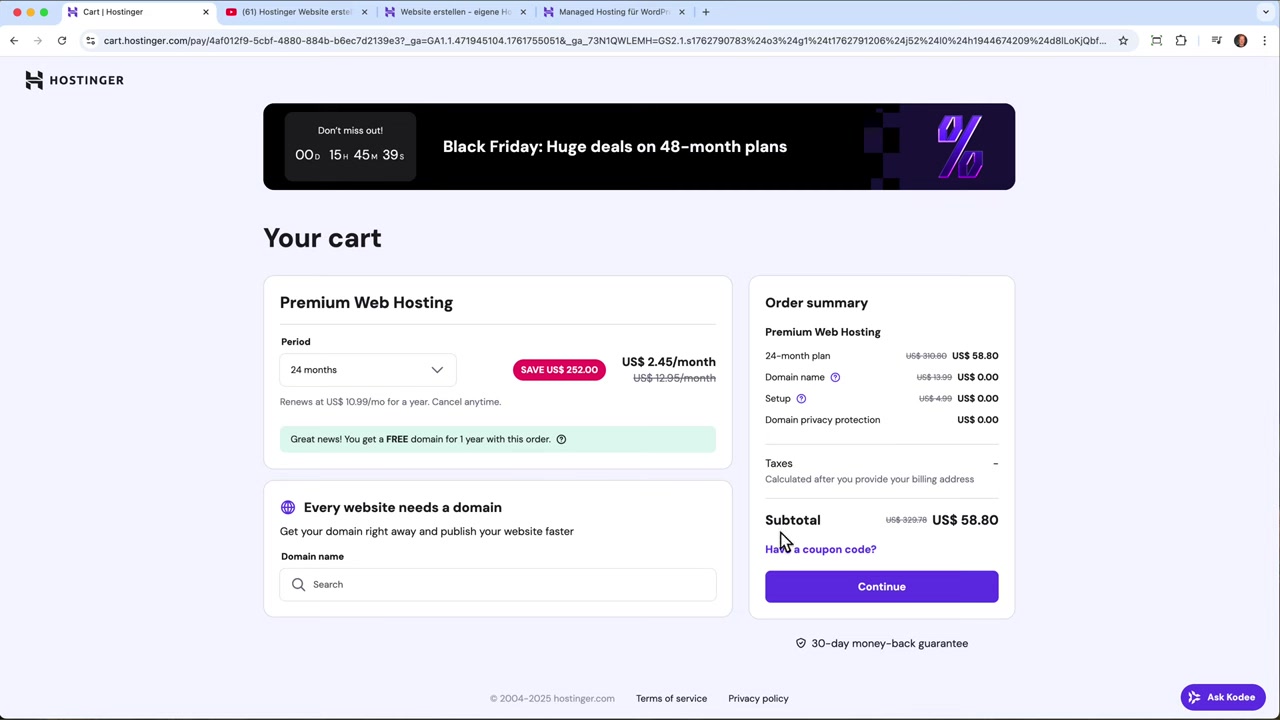
Task: Open the Have a coupon code link
Action: (820, 549)
